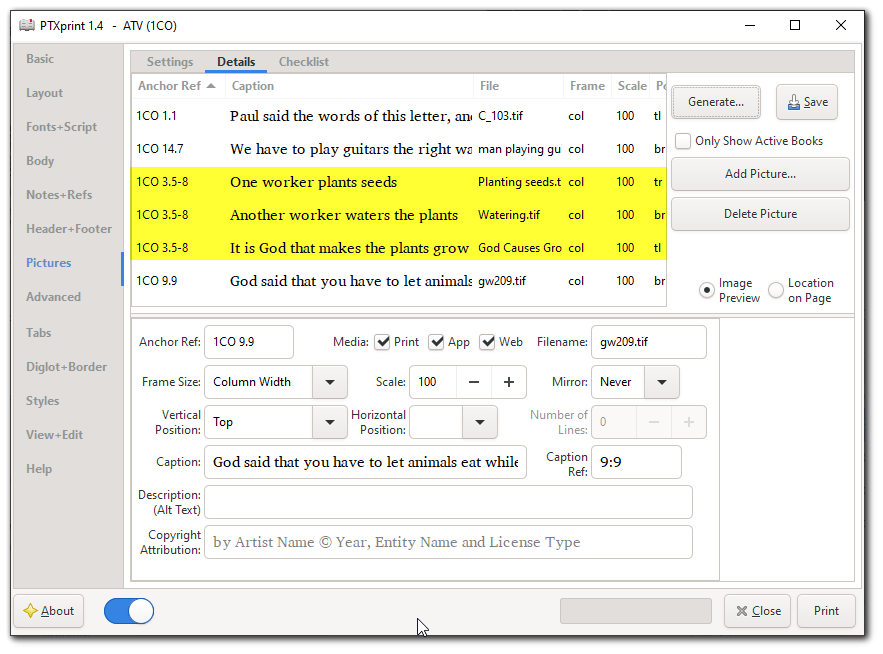Open the Checklist tab
The height and width of the screenshot is (654, 883).
[303, 61]
